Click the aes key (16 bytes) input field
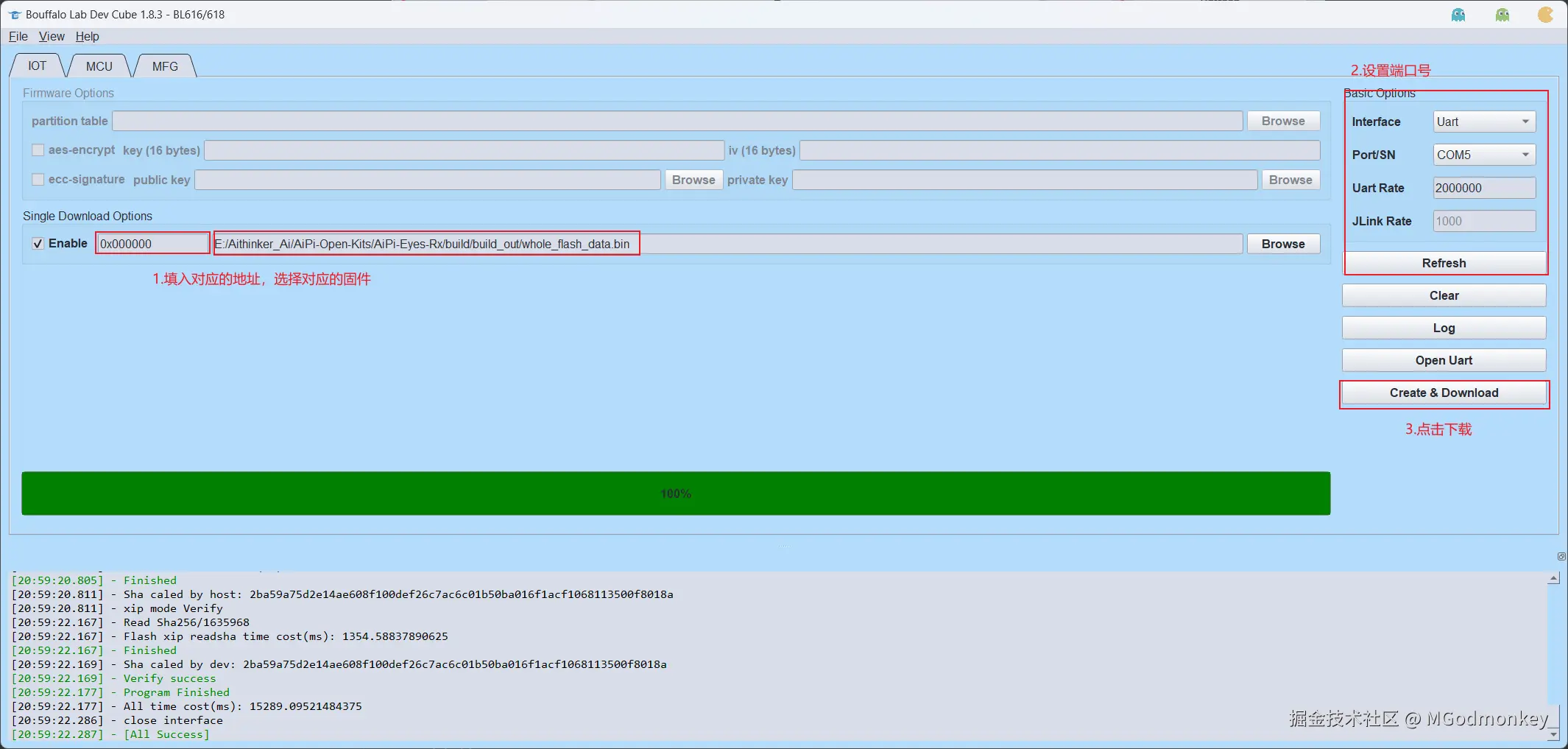 click(464, 150)
